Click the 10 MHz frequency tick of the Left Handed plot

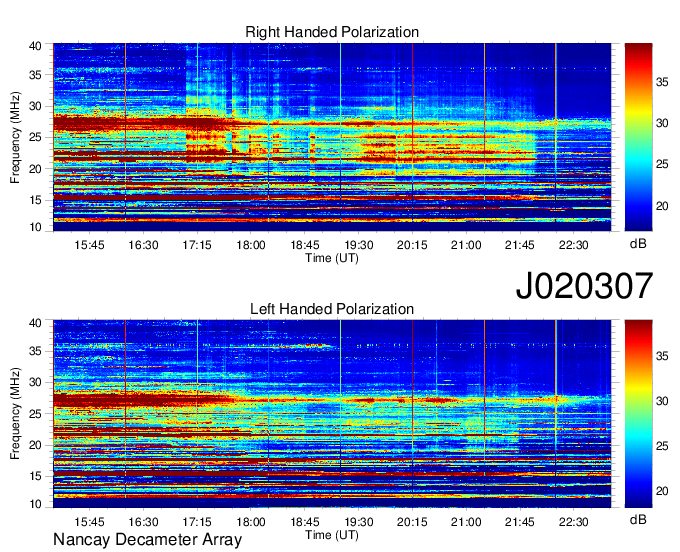pyautogui.click(x=35, y=504)
